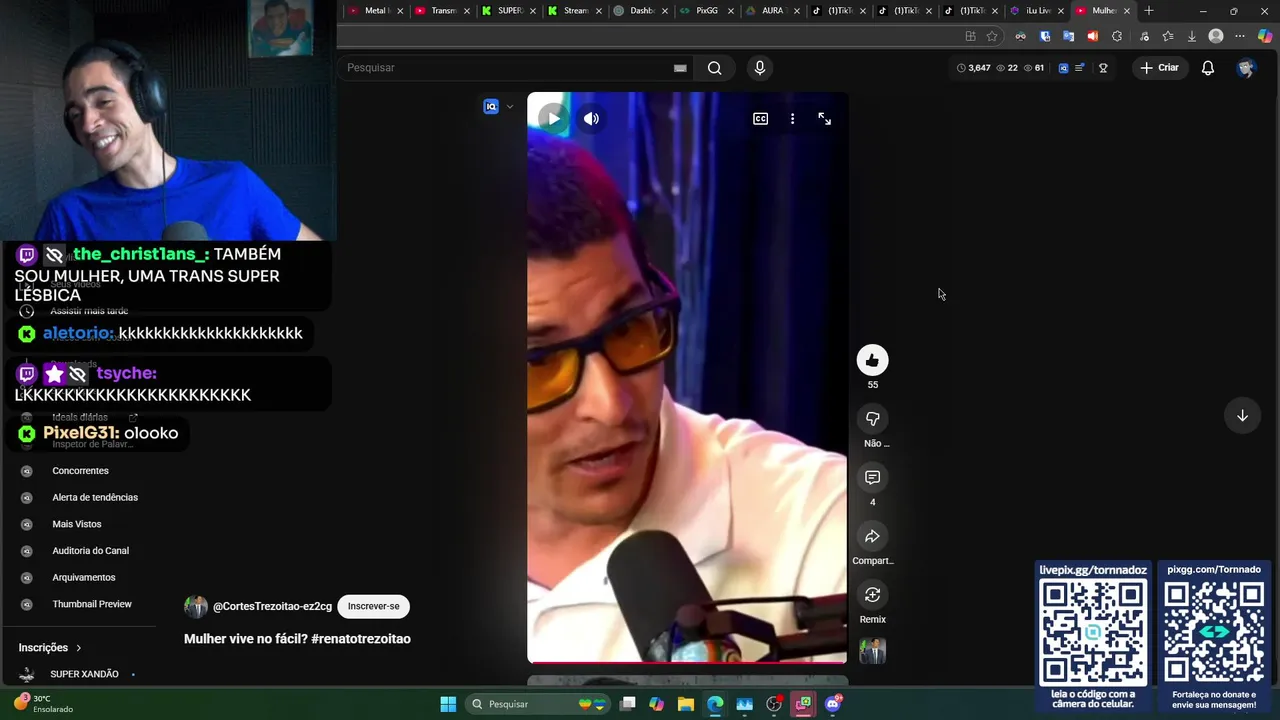
Task: Open the weather widget showing 30°C
Action: click(44, 704)
